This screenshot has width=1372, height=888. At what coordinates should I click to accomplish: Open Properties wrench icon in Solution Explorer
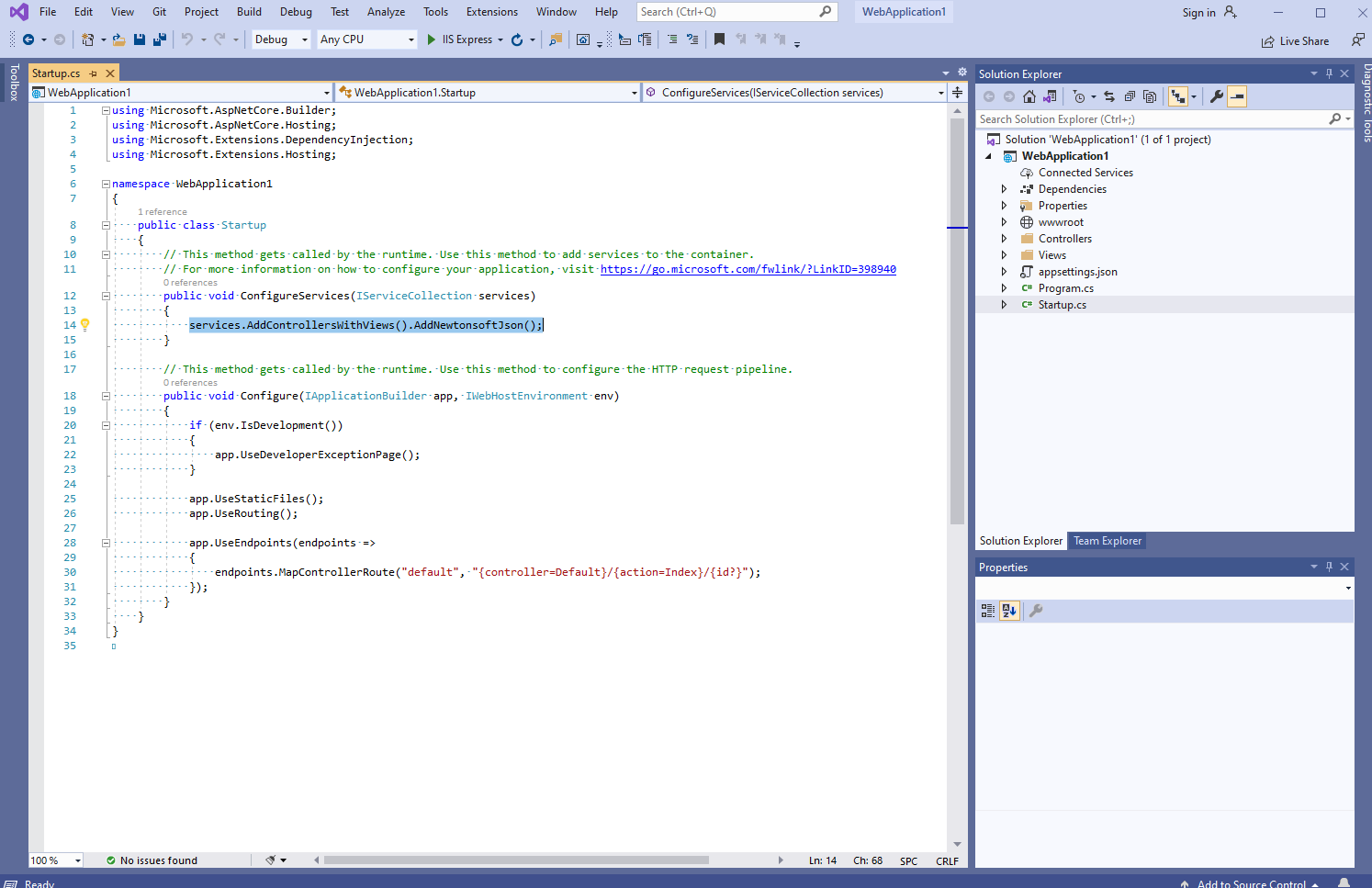point(1217,96)
